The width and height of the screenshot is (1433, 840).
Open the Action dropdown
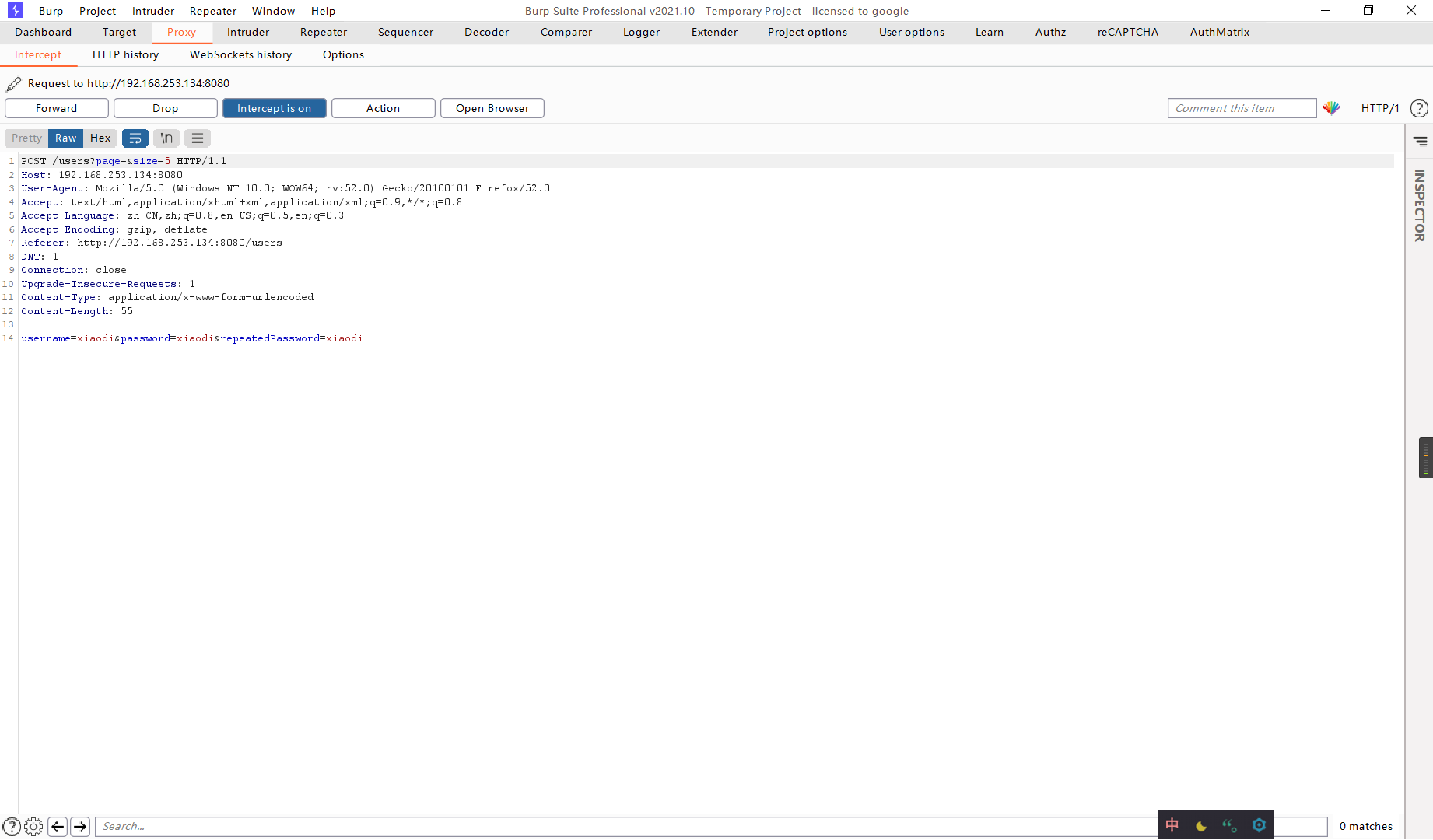(x=383, y=108)
